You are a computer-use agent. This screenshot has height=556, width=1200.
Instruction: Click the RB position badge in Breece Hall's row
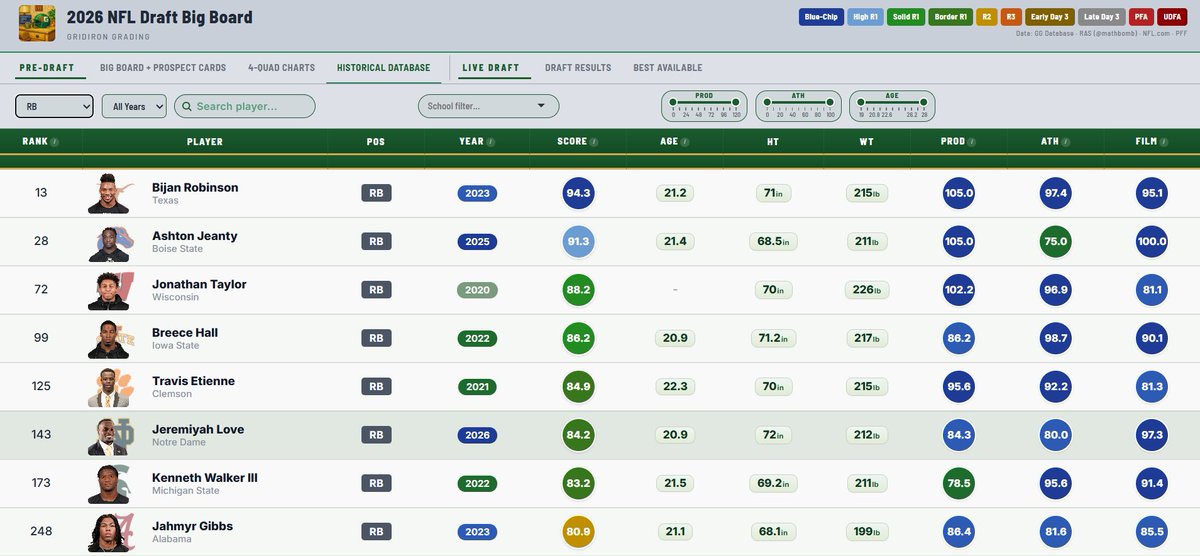[x=376, y=339]
